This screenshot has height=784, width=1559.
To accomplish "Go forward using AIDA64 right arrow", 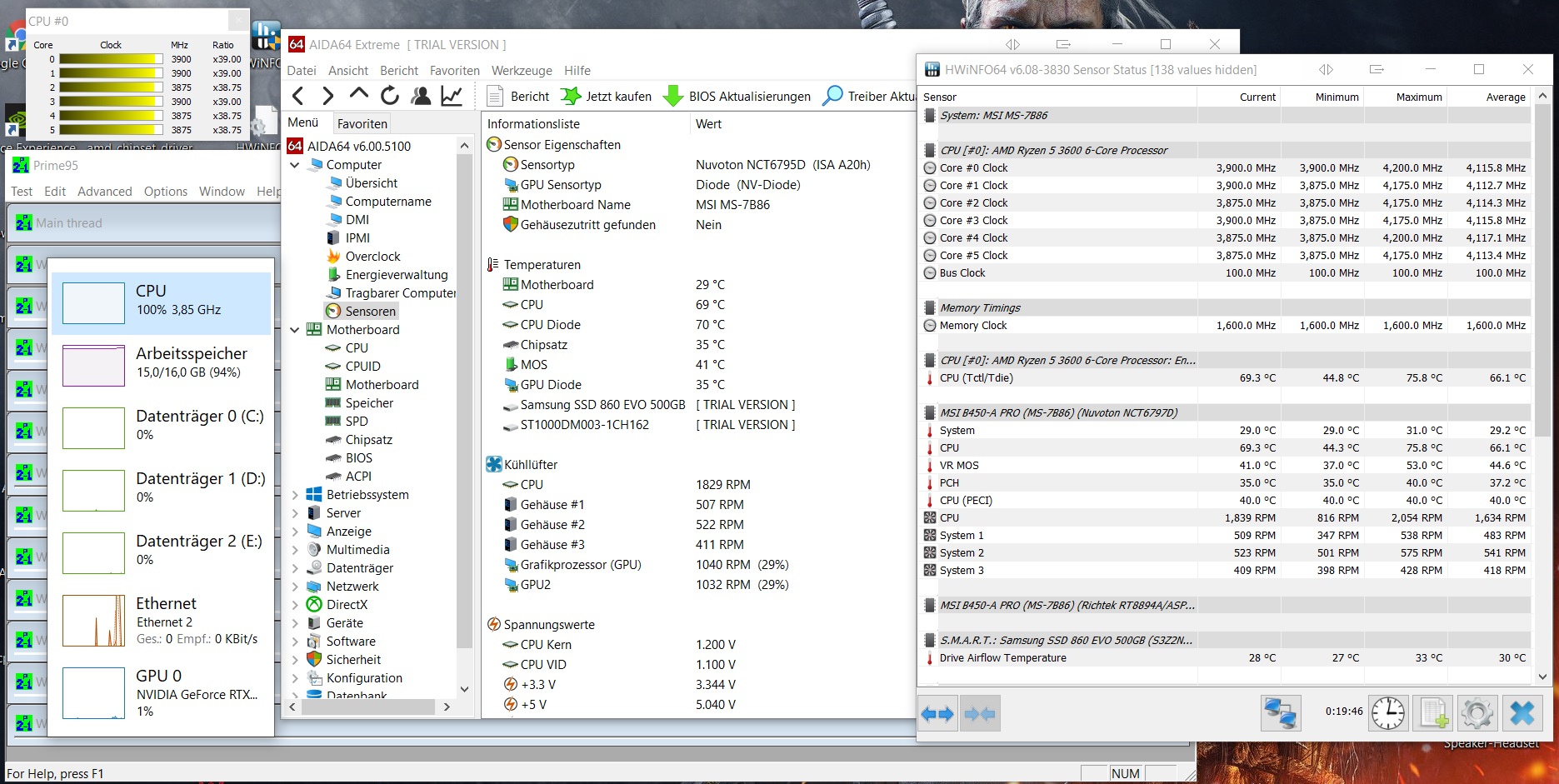I will [x=328, y=96].
